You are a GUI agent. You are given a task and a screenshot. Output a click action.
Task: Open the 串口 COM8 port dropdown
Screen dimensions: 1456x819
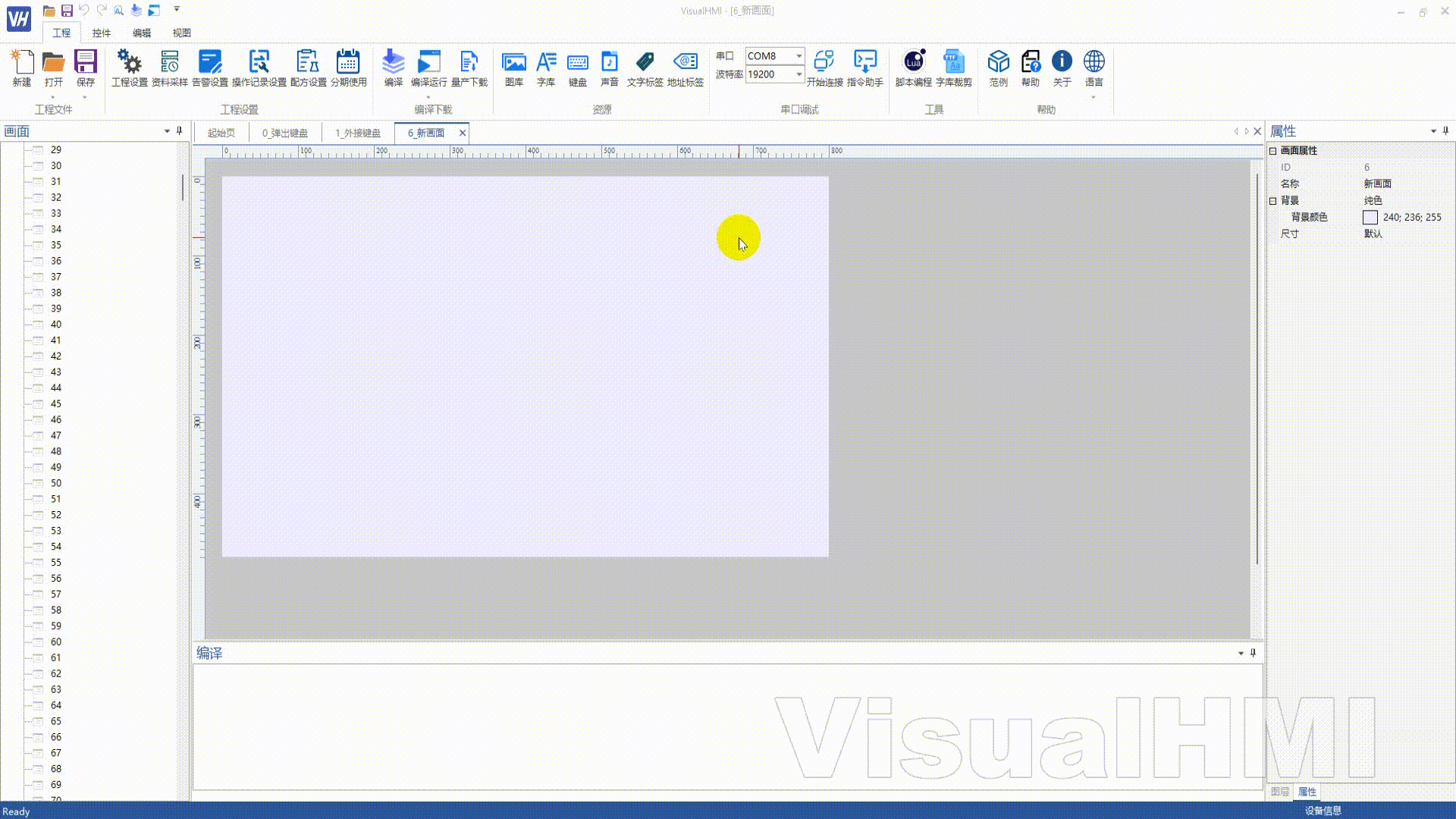[799, 56]
